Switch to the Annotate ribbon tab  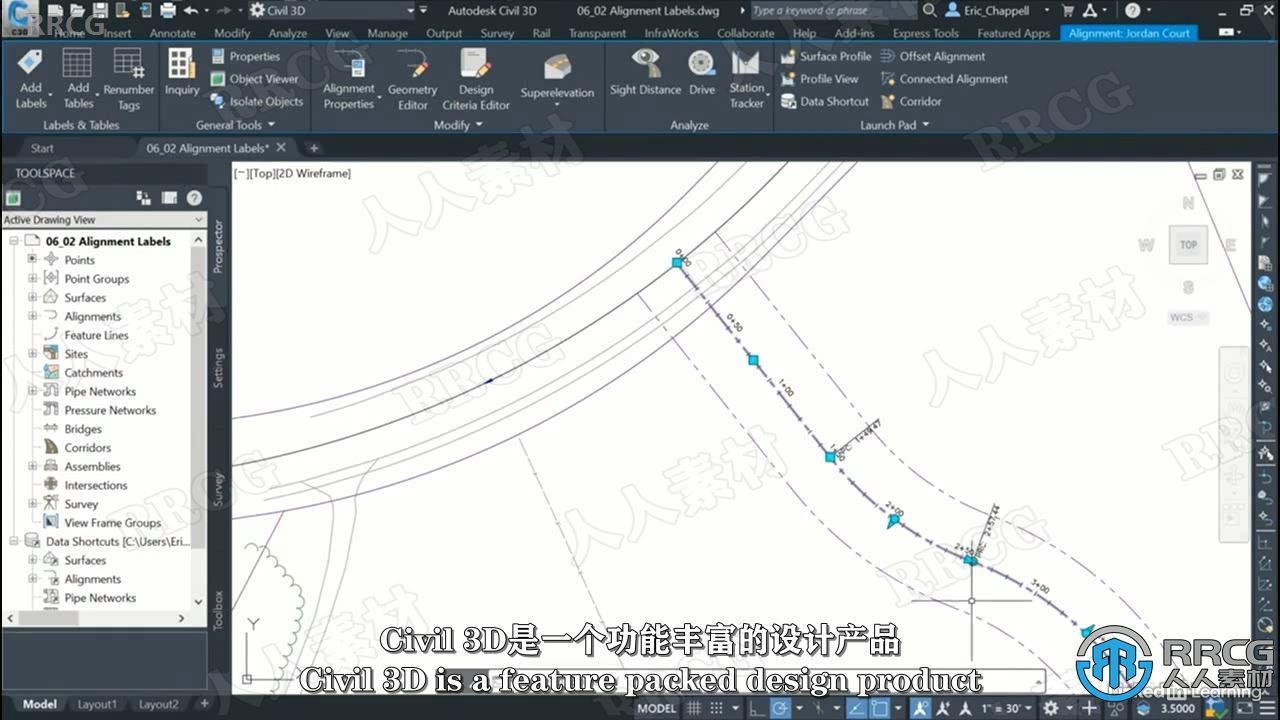172,33
